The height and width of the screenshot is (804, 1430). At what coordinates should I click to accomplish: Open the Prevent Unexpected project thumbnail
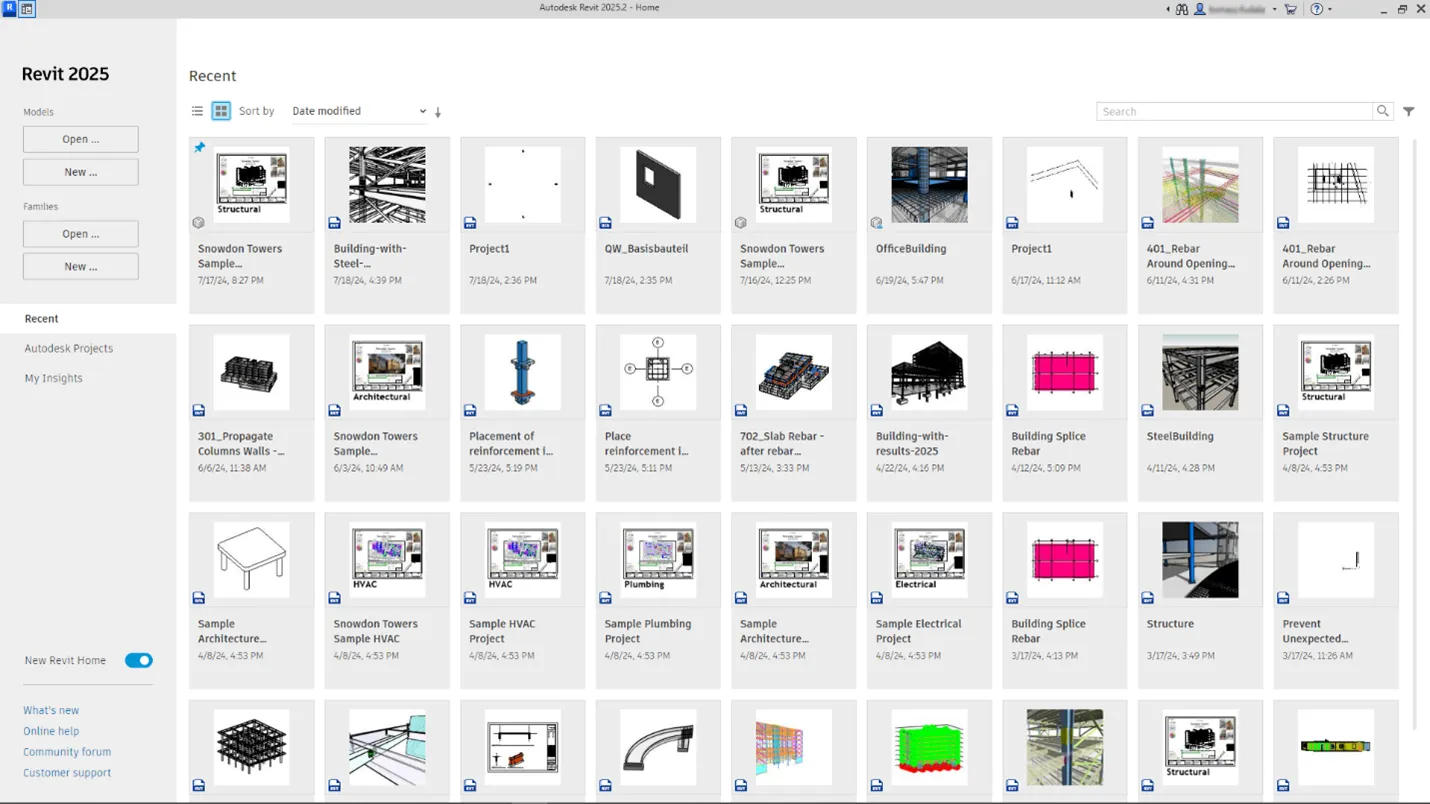click(x=1336, y=560)
